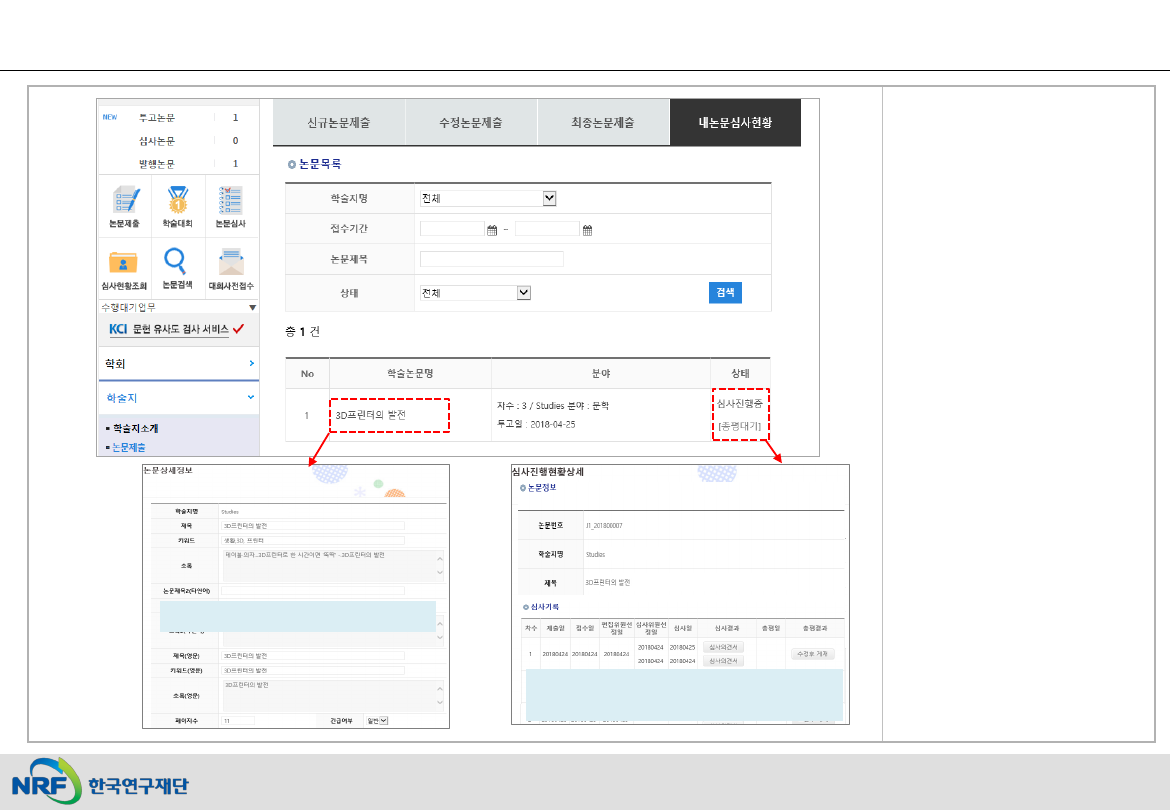Open the end date calendar picker
Viewport: 1170px width, 810px height.
pyautogui.click(x=587, y=230)
